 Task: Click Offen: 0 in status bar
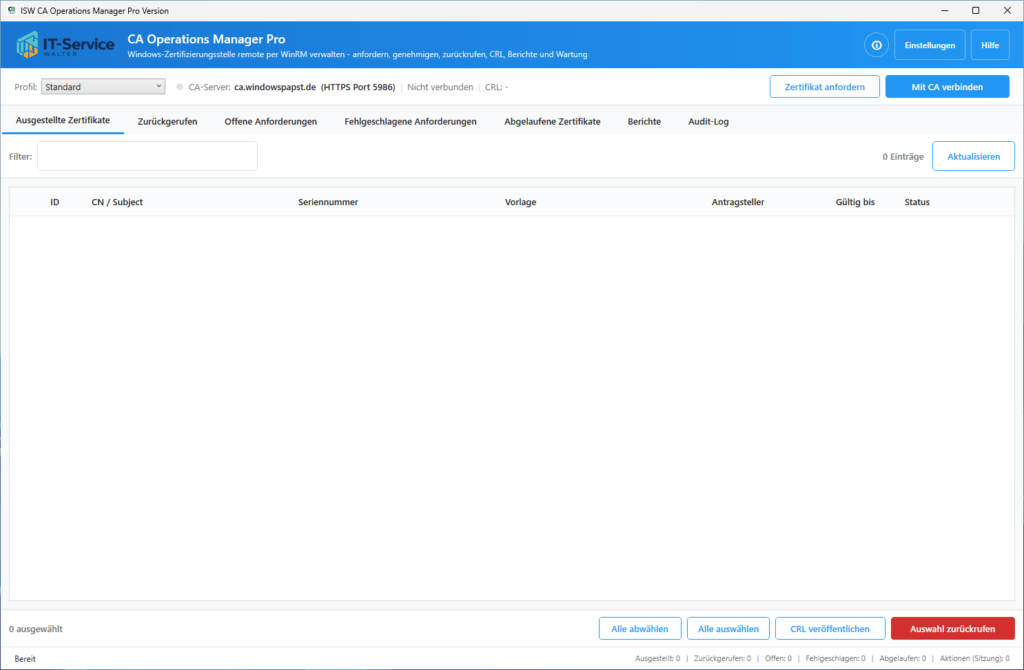click(778, 658)
